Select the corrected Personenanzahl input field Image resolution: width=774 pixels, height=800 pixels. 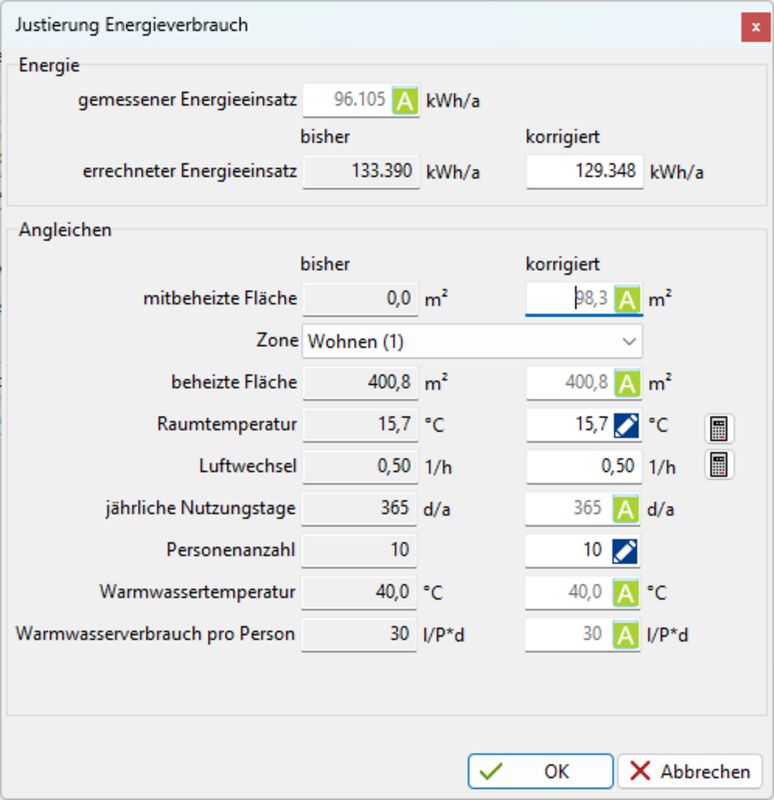tap(566, 550)
